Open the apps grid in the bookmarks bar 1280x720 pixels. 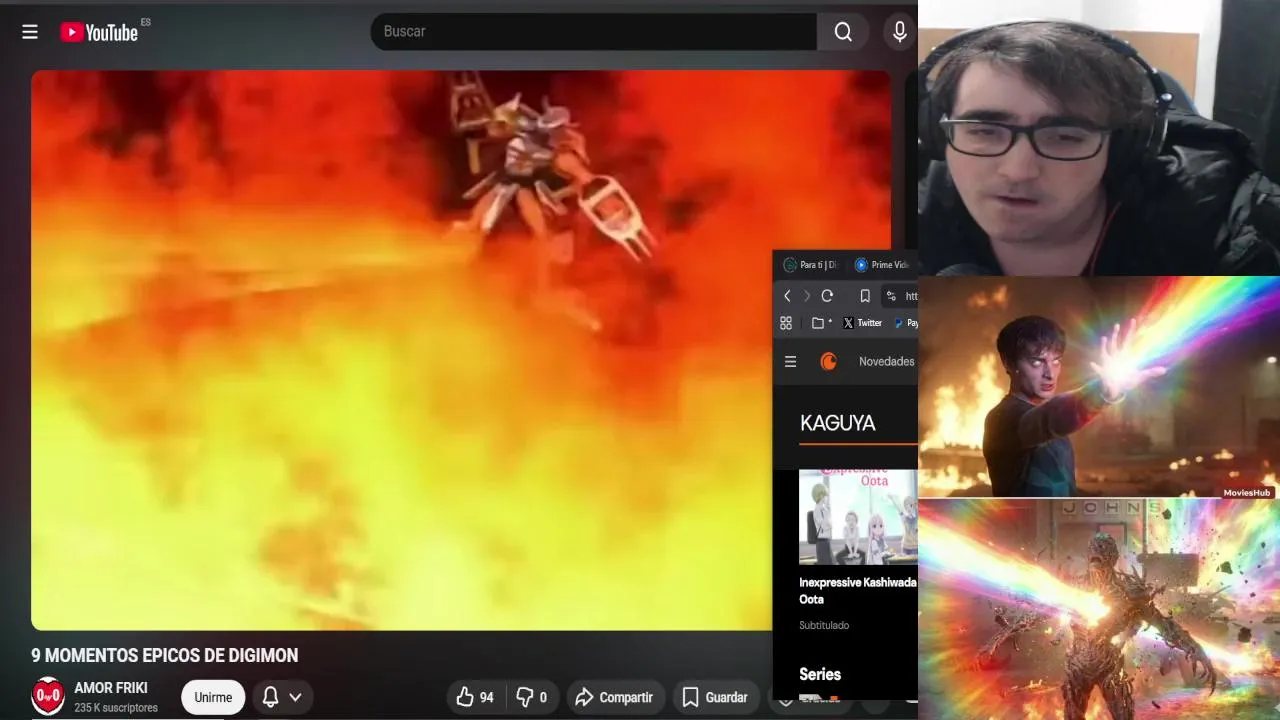tap(786, 323)
